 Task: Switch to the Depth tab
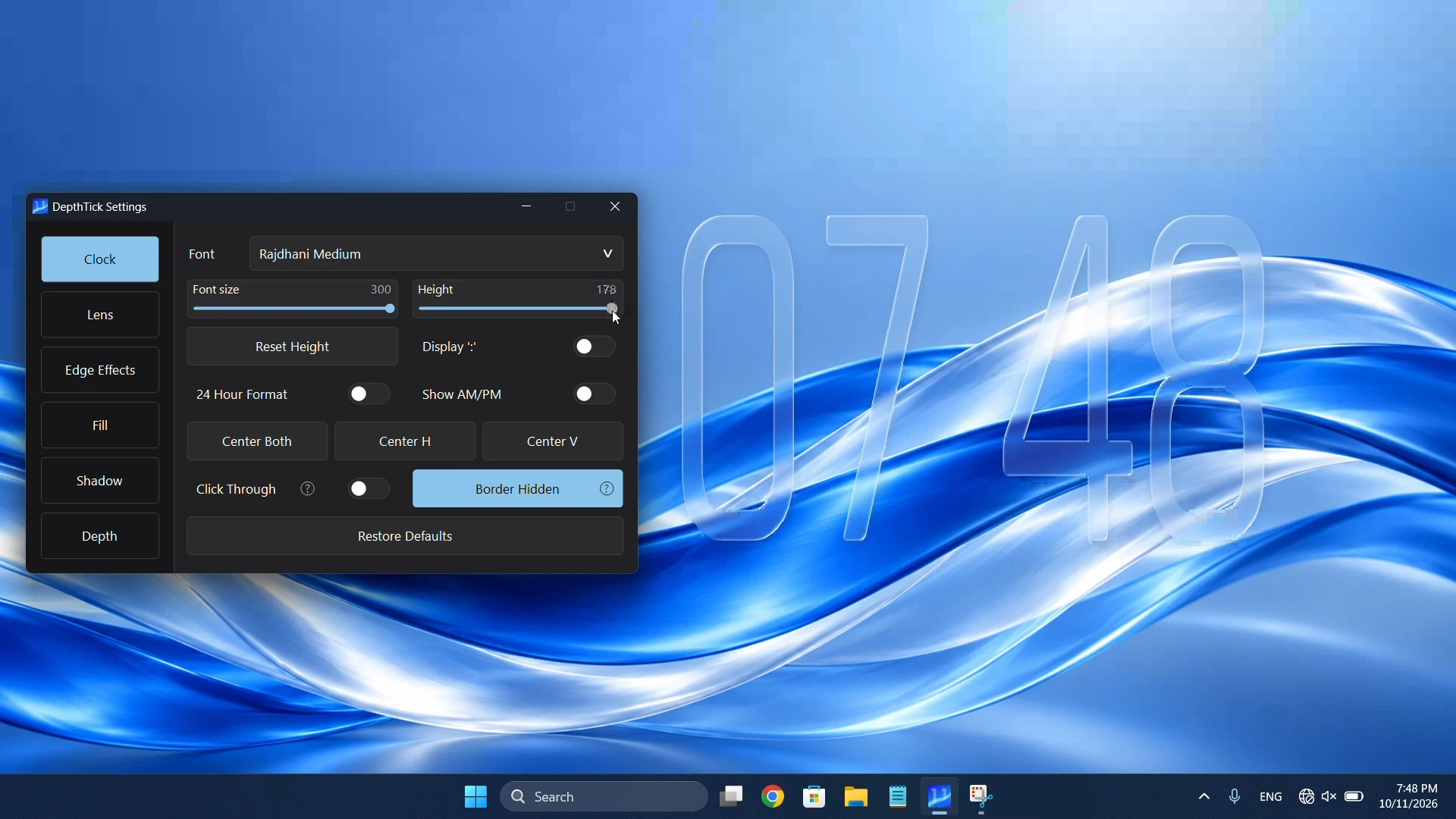click(100, 536)
